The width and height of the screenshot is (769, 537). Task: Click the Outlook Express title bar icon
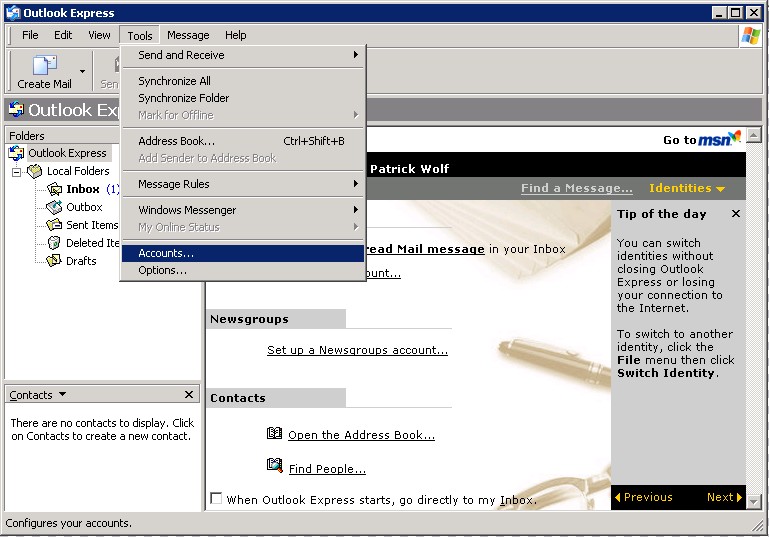click(x=13, y=13)
